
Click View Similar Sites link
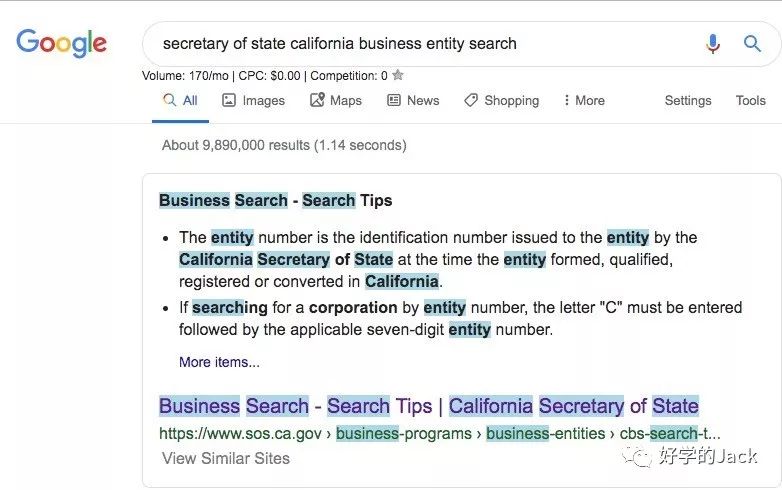click(x=226, y=459)
